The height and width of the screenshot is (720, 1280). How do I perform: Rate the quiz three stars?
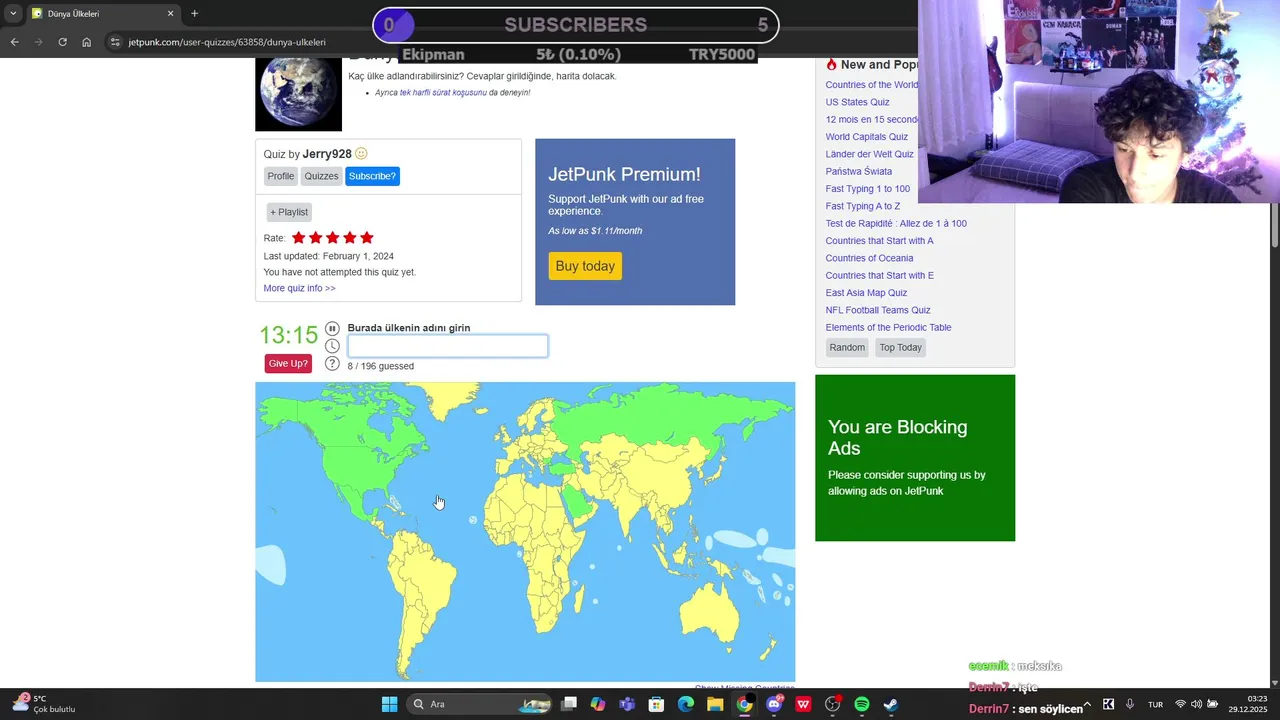(332, 238)
